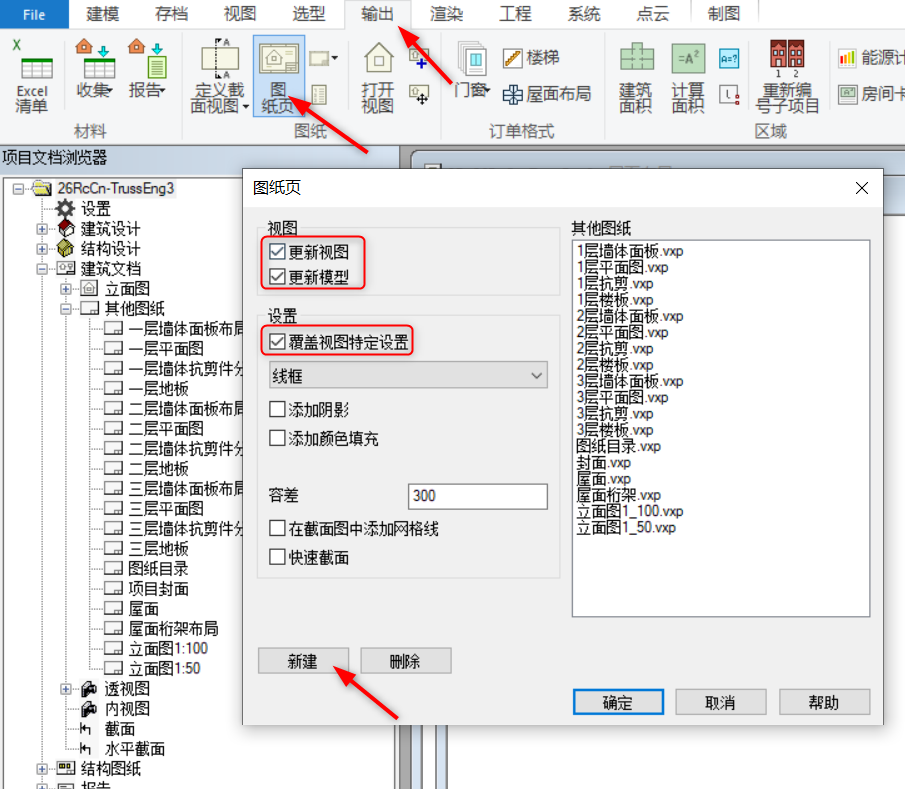The height and width of the screenshot is (789, 905).
Task: Select 立面图1_50.vxp in the list
Action: tap(626, 528)
